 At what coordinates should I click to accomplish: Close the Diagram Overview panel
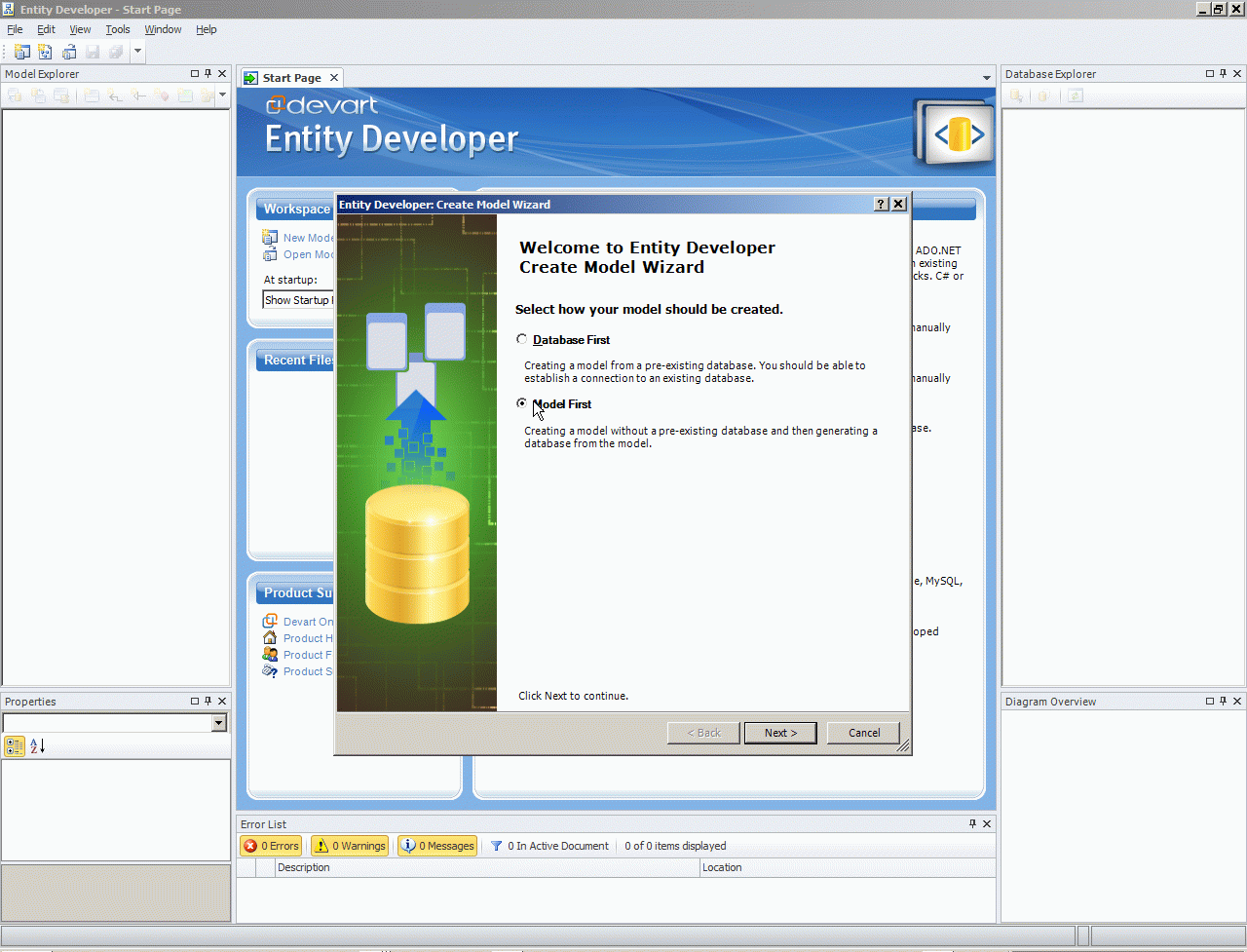point(1237,702)
